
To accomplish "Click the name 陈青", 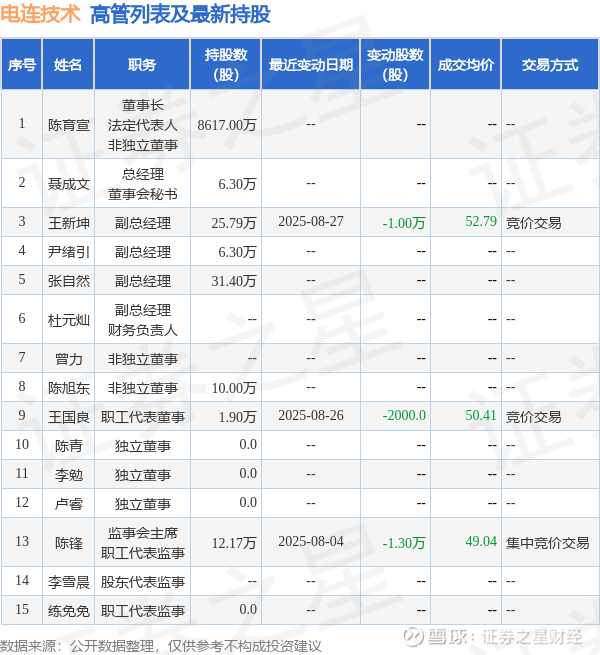I will (69, 445).
